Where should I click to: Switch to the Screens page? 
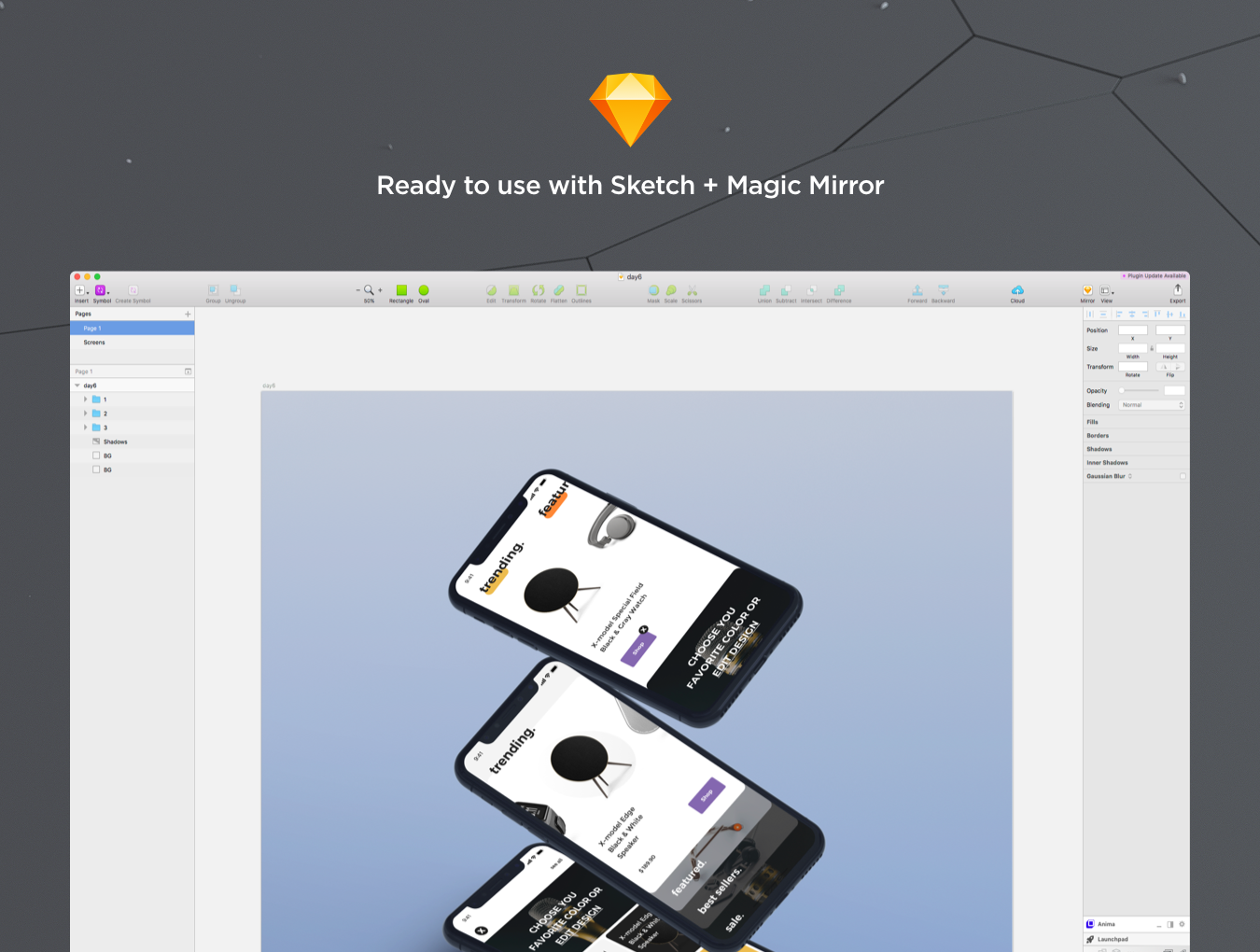point(94,343)
